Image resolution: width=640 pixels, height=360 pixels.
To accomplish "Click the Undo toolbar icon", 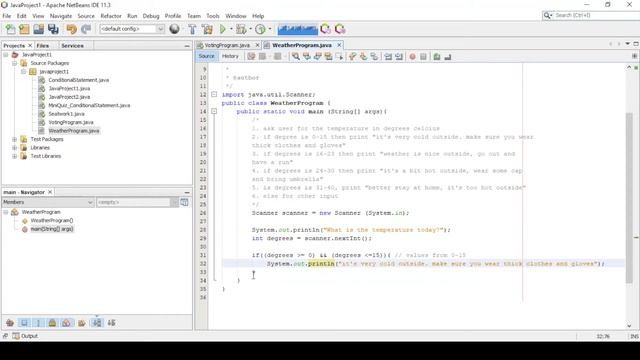I will [x=71, y=29].
